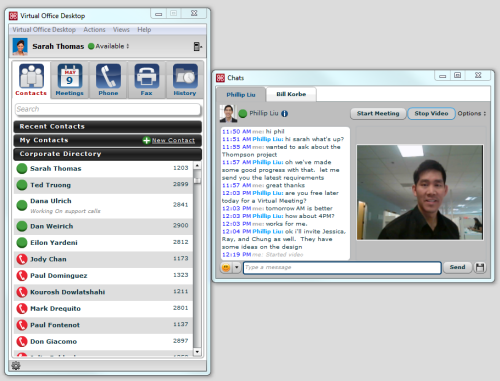
Task: Open the Views menu
Action: tap(121, 30)
